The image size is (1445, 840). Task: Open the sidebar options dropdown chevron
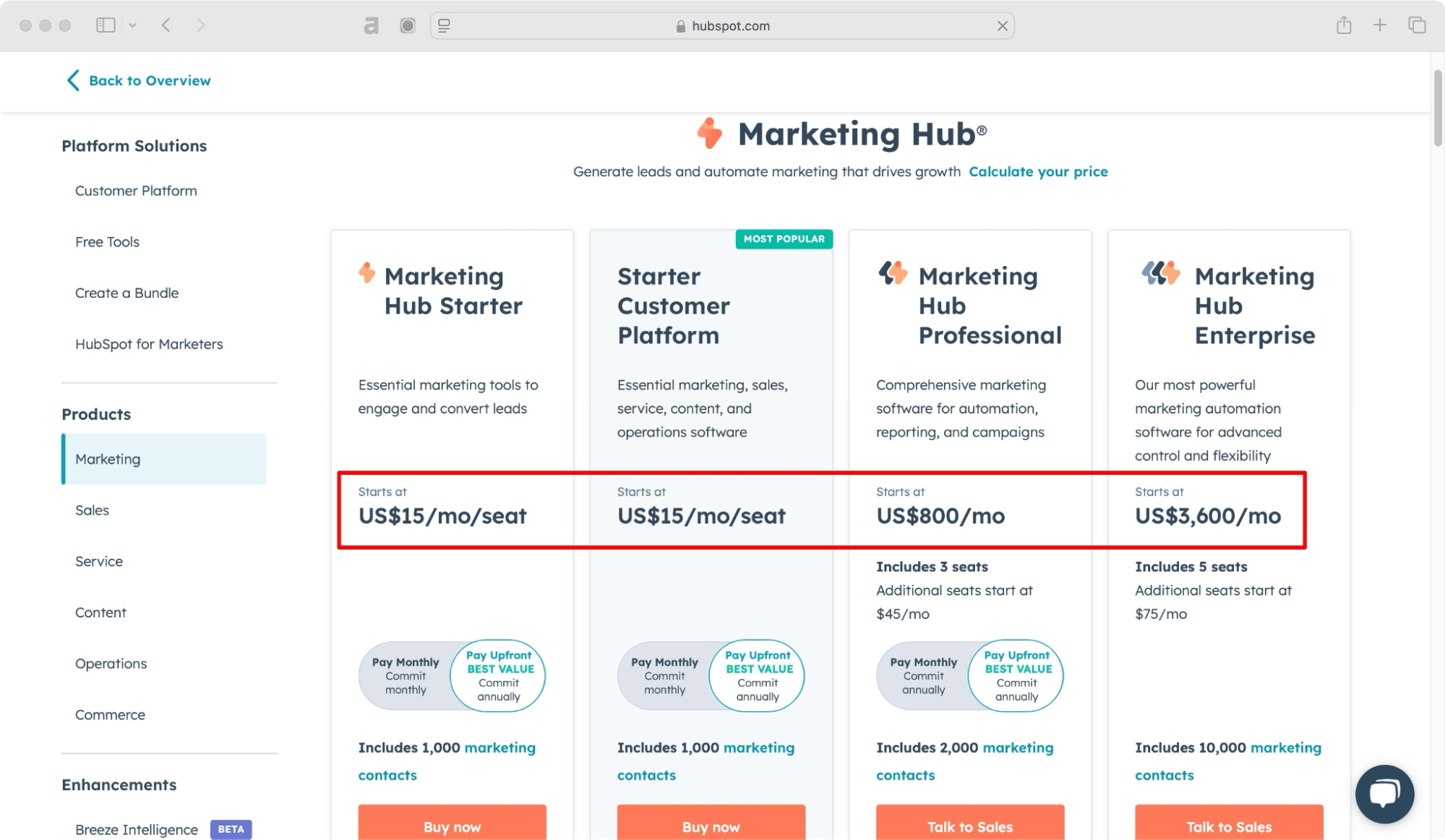click(132, 25)
